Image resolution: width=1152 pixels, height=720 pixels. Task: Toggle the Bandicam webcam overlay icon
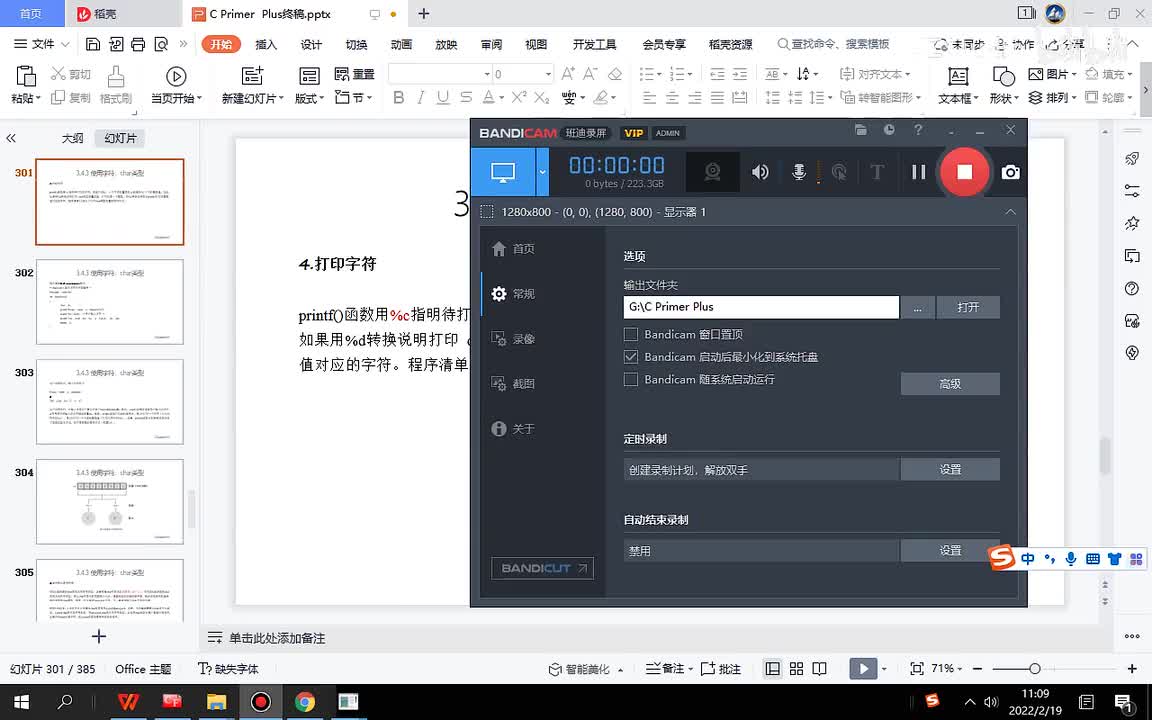[x=712, y=172]
